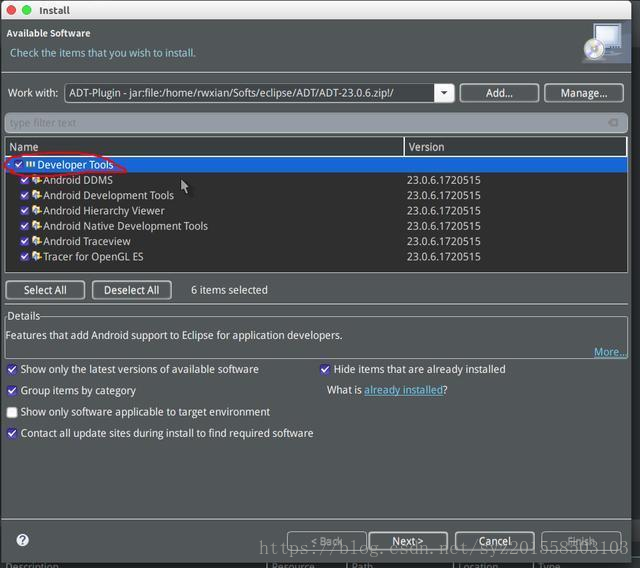640x568 pixels.
Task: Click the 6 items selected status text
Action: tap(229, 290)
